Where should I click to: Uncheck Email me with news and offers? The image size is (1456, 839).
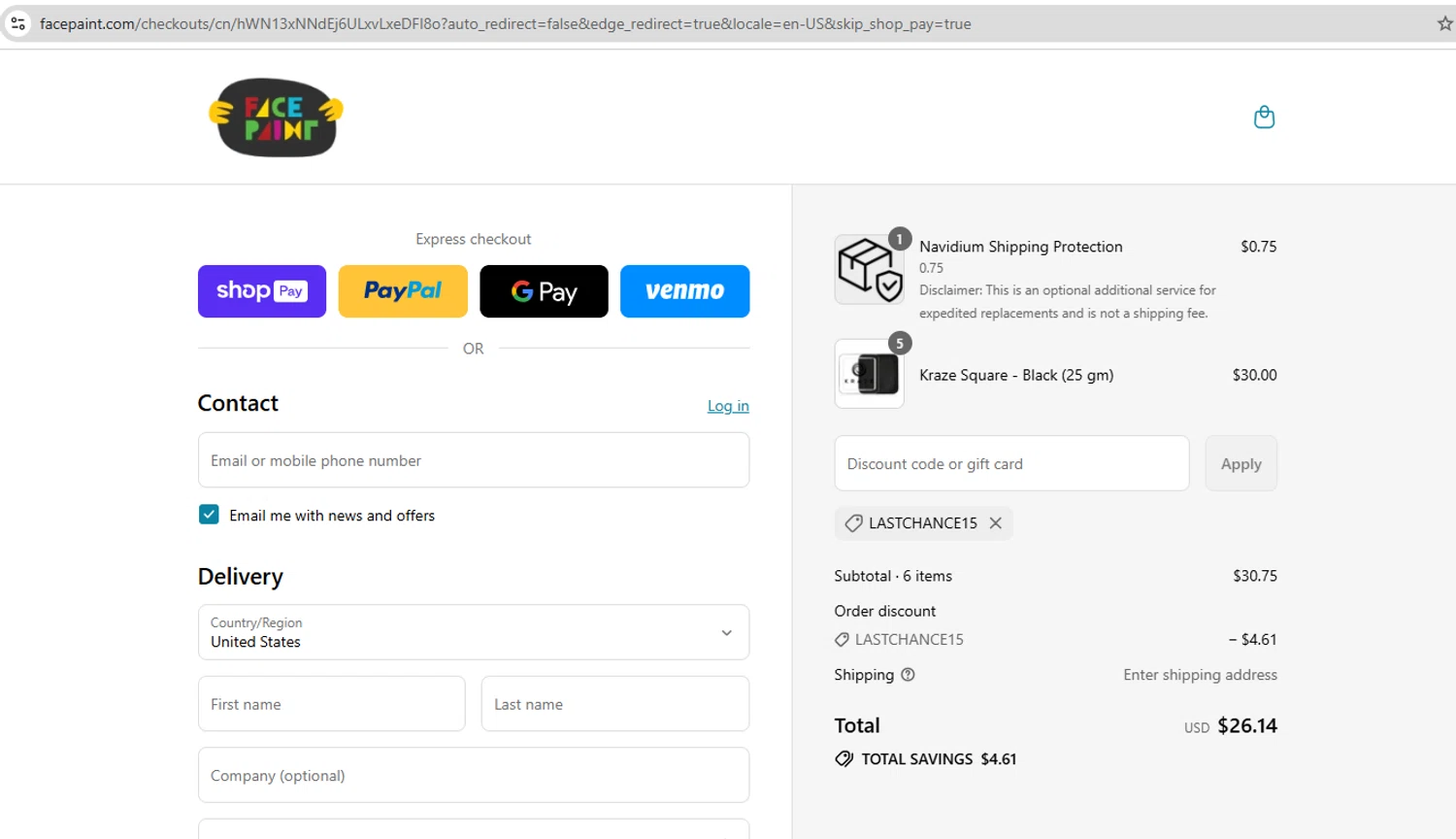pyautogui.click(x=209, y=515)
